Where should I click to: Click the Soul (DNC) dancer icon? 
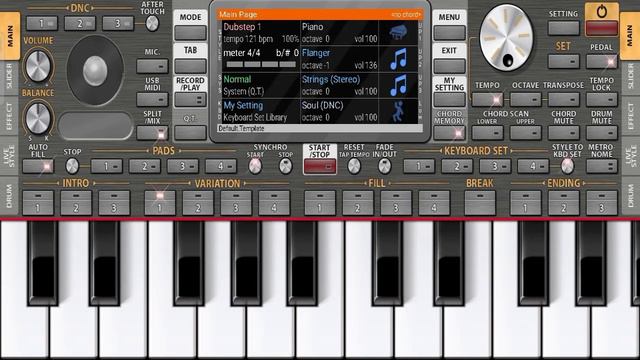click(x=398, y=111)
